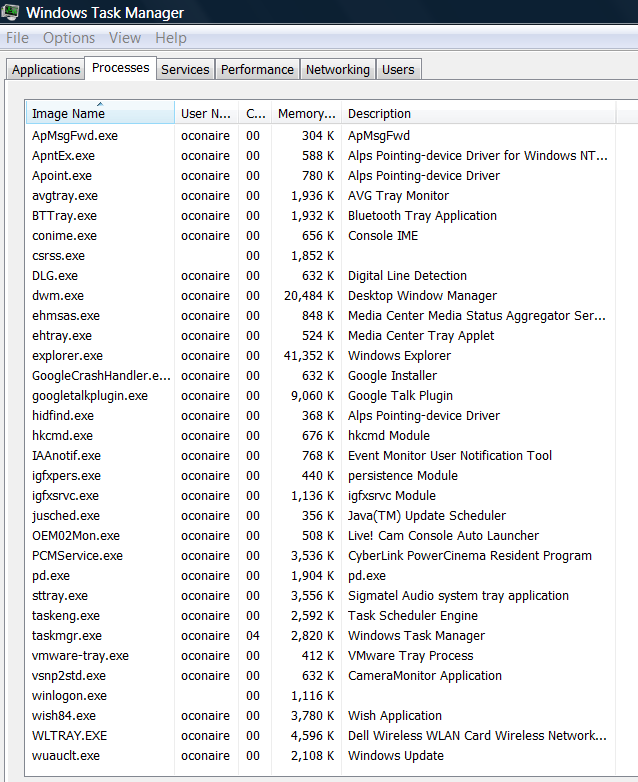
Task: Select the Processes tab
Action: (121, 68)
